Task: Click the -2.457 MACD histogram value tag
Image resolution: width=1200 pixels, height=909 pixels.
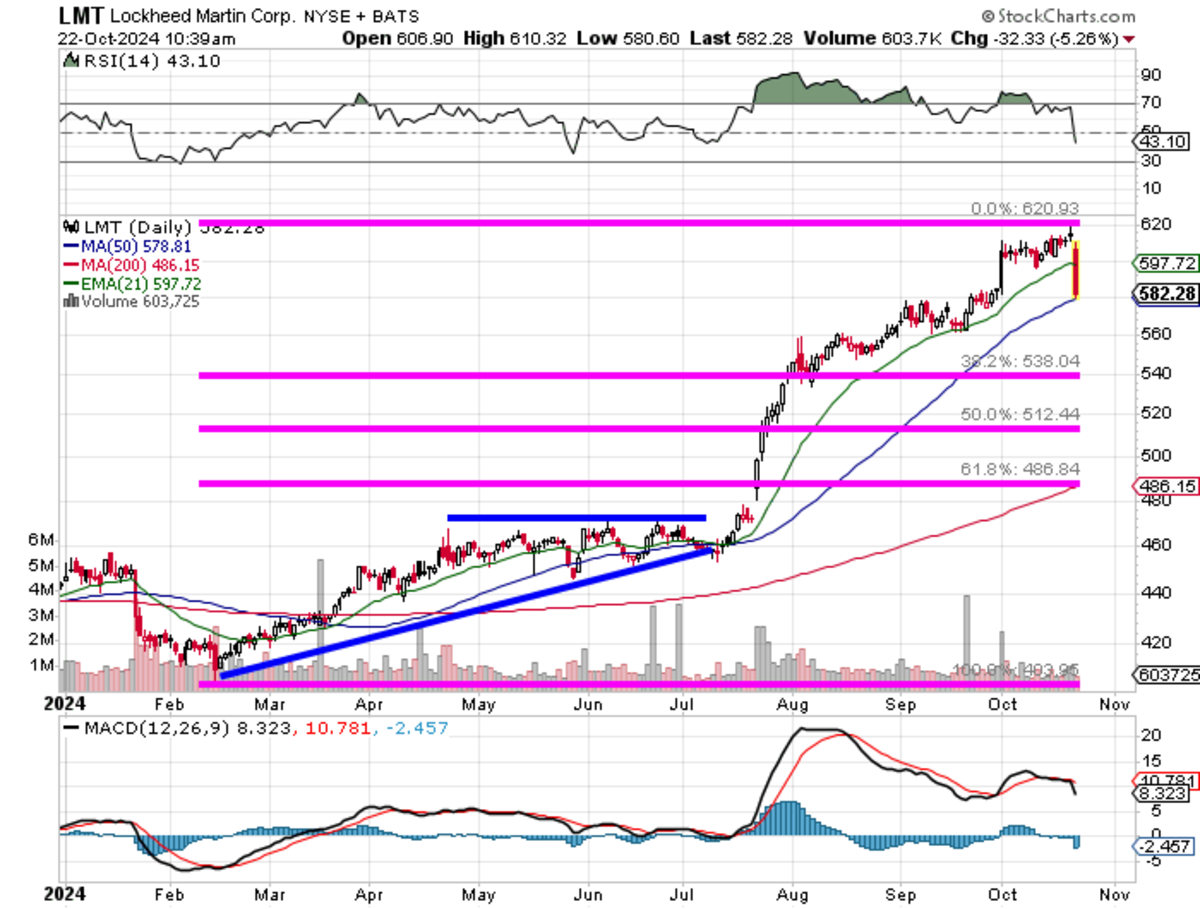Action: pos(1165,847)
